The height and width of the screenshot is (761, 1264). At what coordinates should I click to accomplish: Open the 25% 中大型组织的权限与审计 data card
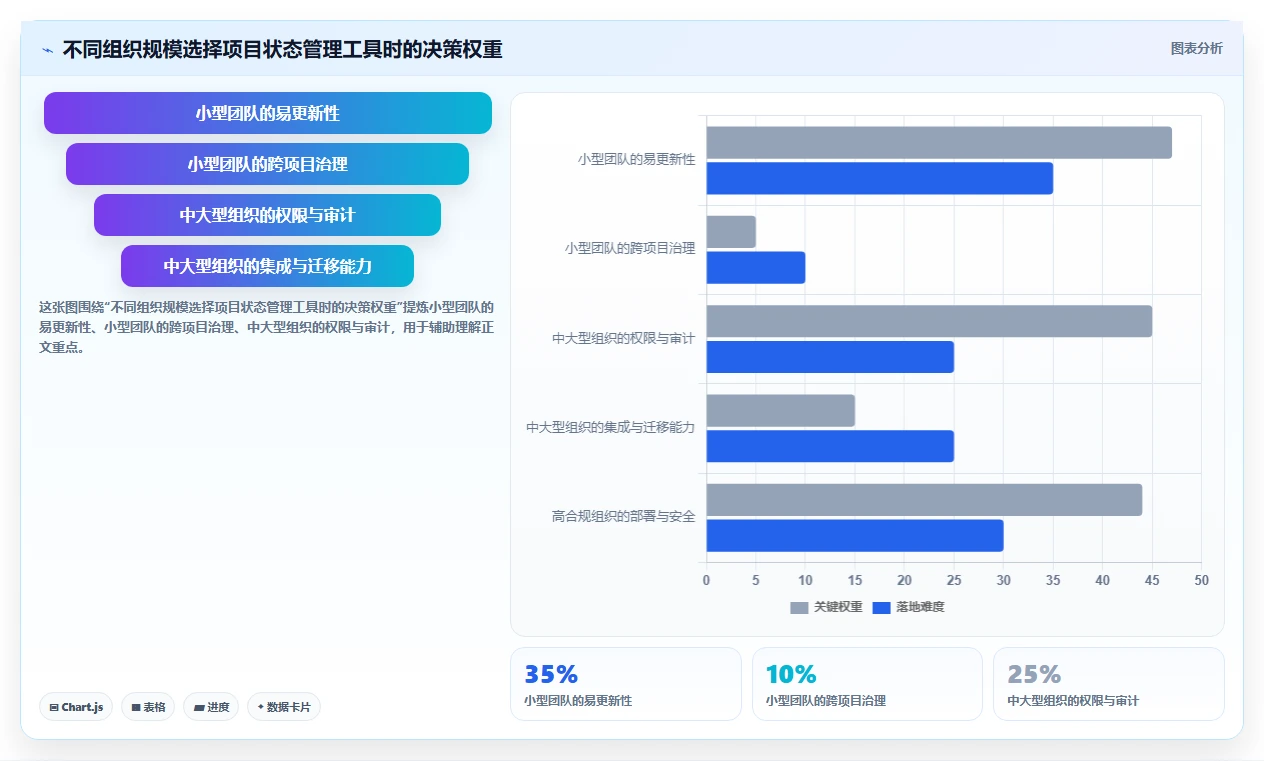click(1108, 684)
